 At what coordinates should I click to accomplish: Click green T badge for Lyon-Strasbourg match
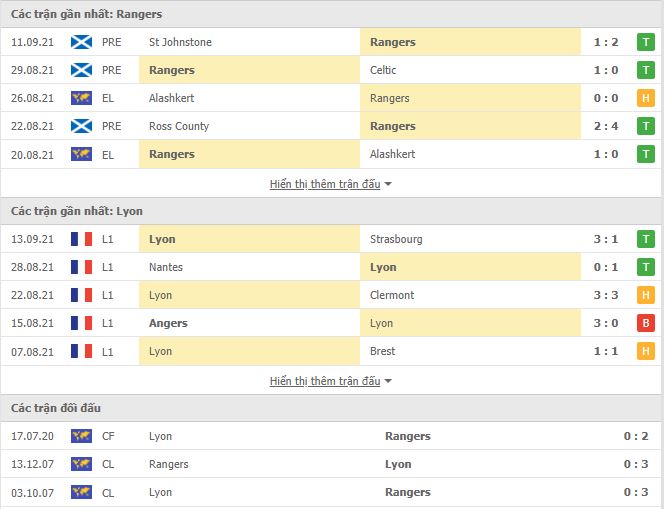[x=646, y=239]
